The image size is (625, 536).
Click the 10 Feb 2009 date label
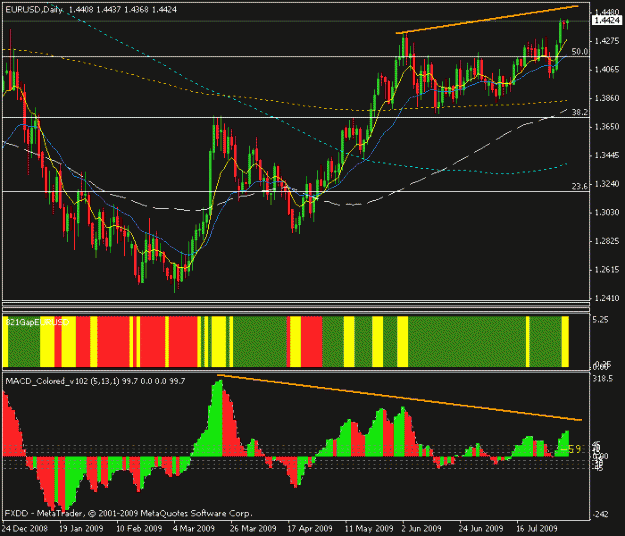[139, 529]
